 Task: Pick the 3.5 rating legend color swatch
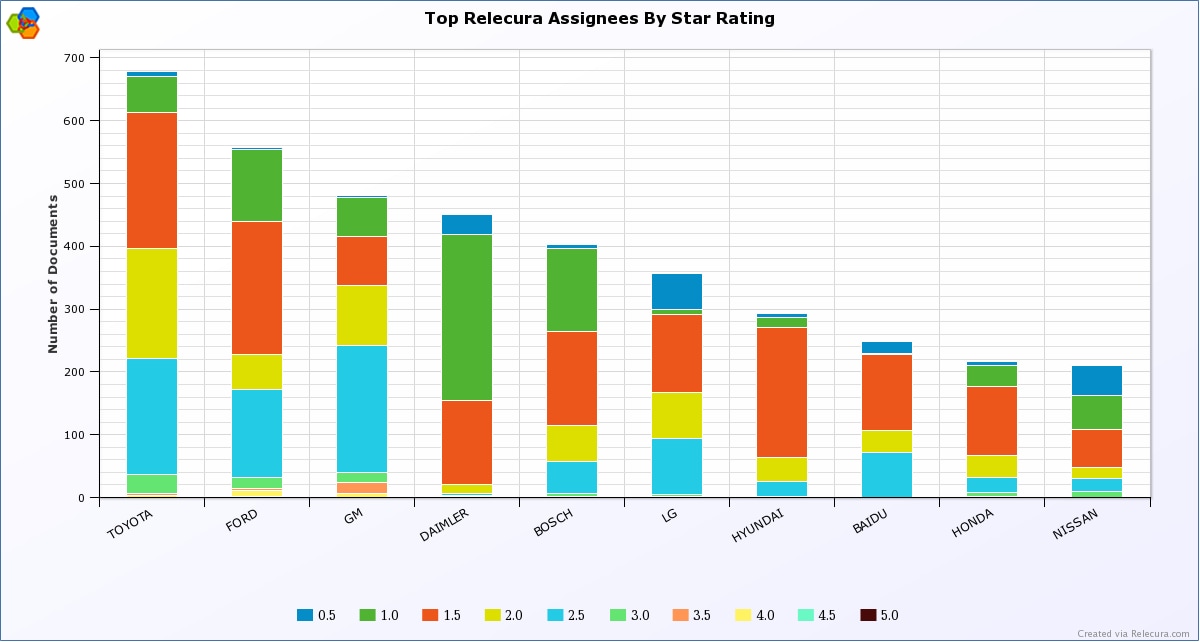pyautogui.click(x=681, y=615)
